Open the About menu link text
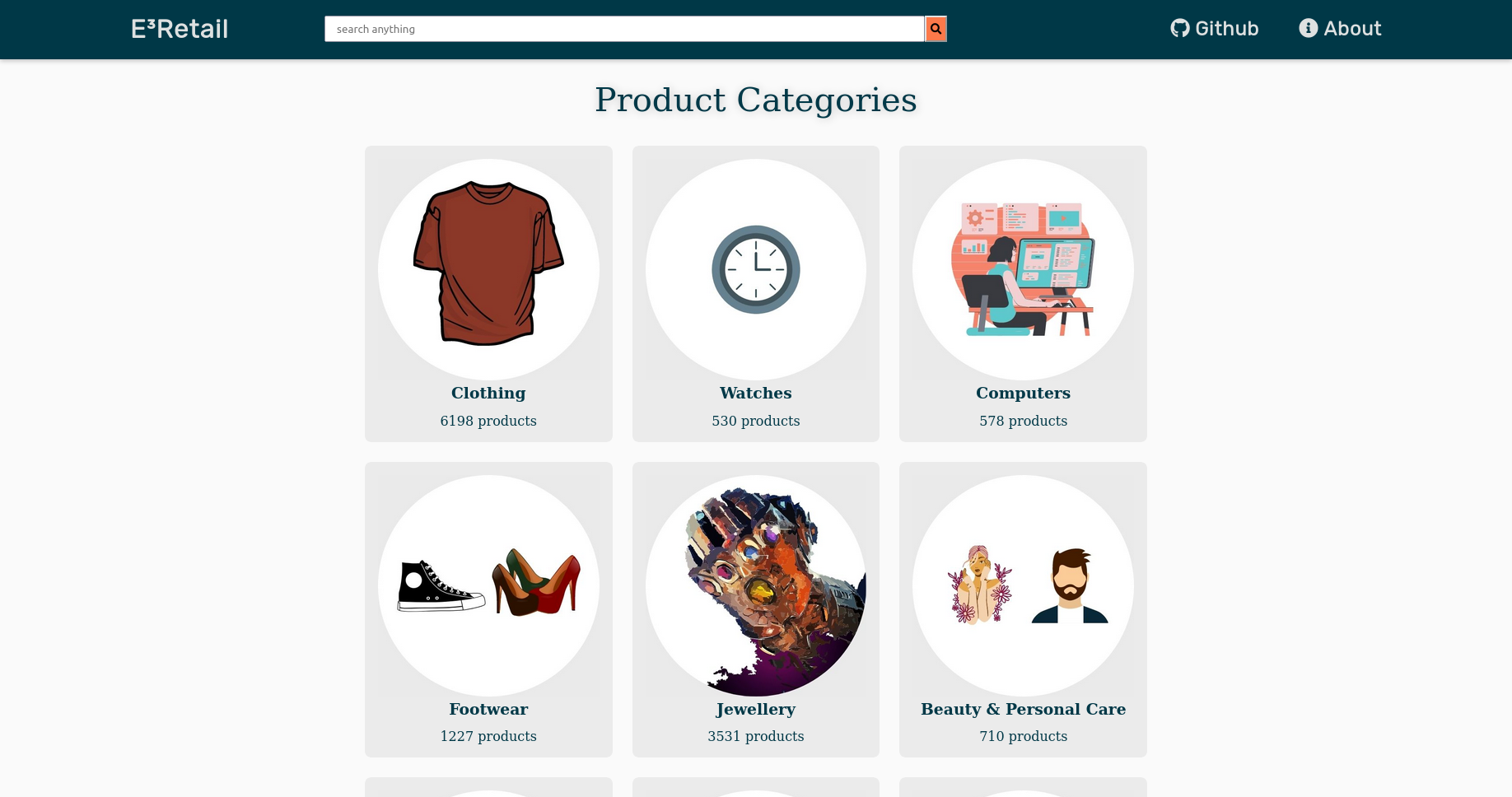Image resolution: width=1512 pixels, height=797 pixels. pos(1352,29)
